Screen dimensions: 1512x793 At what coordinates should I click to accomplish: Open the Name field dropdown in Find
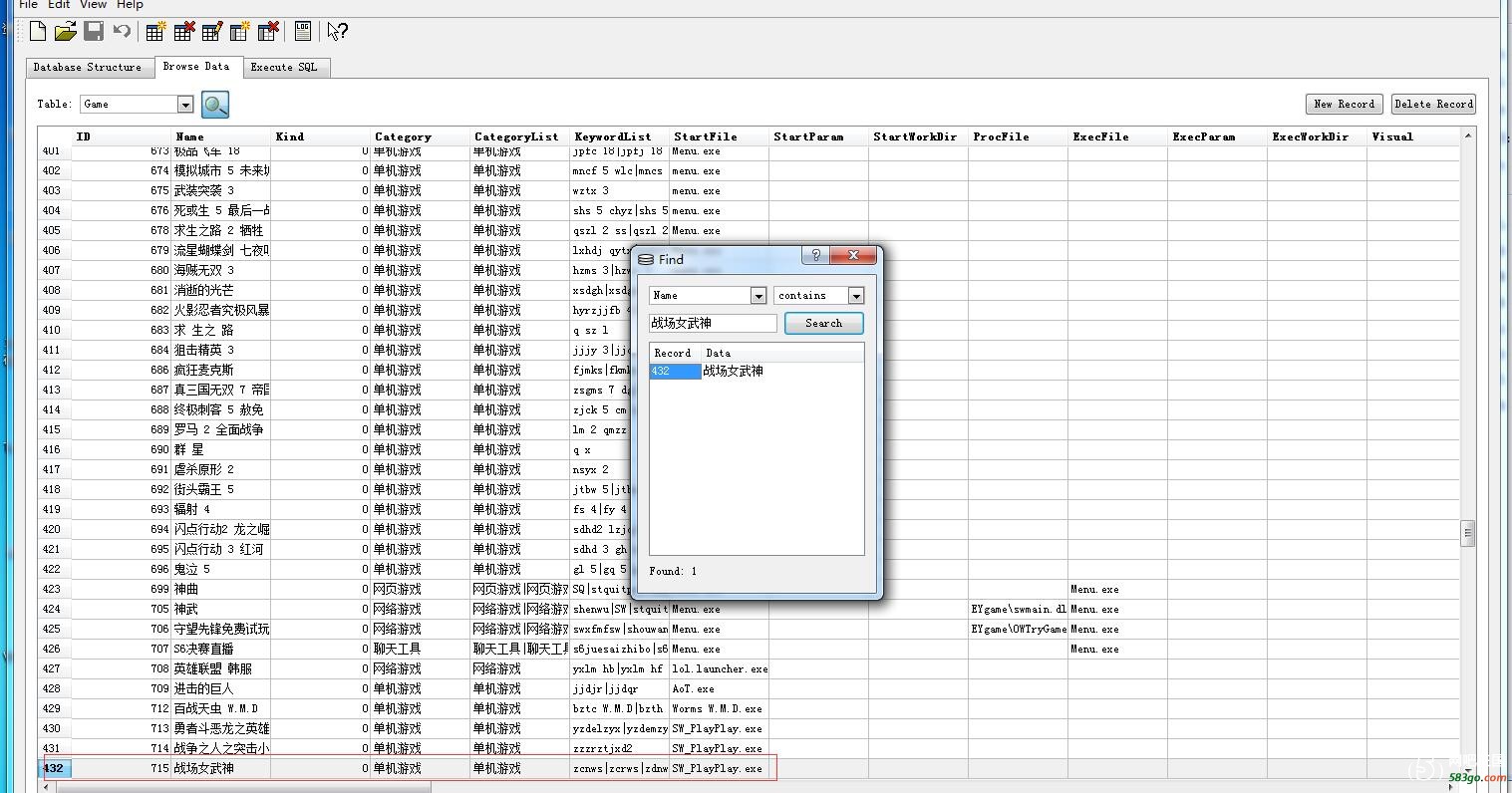(x=757, y=296)
